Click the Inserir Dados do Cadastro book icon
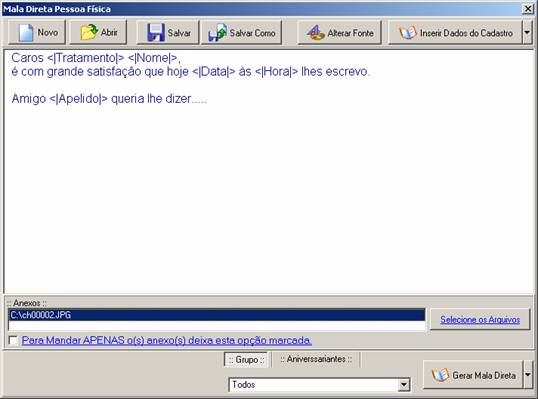538x399 pixels. (408, 33)
